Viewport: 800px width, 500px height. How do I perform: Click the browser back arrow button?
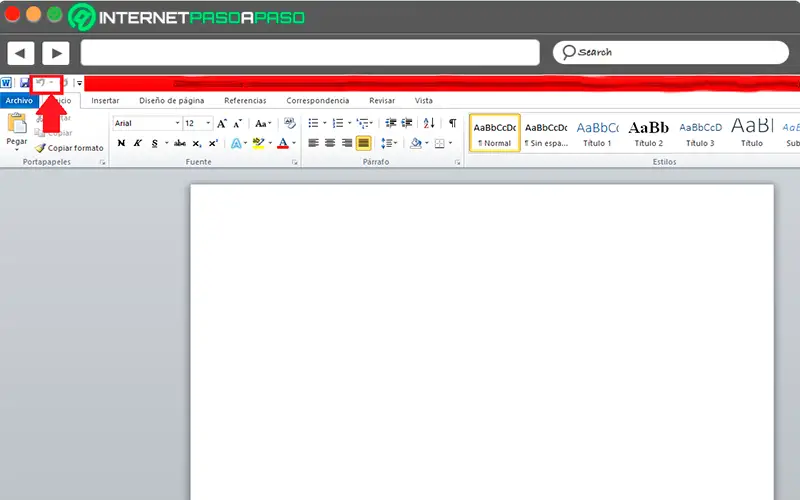(20, 53)
